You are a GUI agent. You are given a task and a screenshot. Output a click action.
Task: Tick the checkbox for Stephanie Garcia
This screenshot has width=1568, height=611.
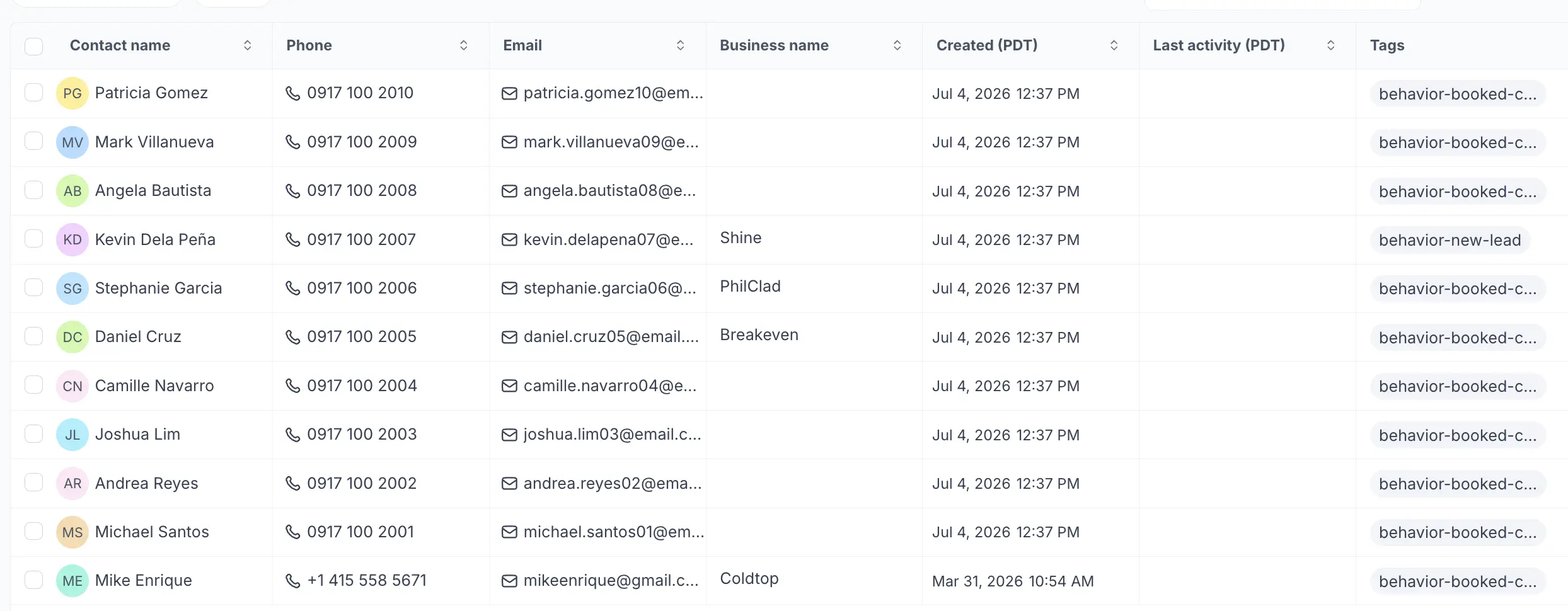pyautogui.click(x=33, y=287)
